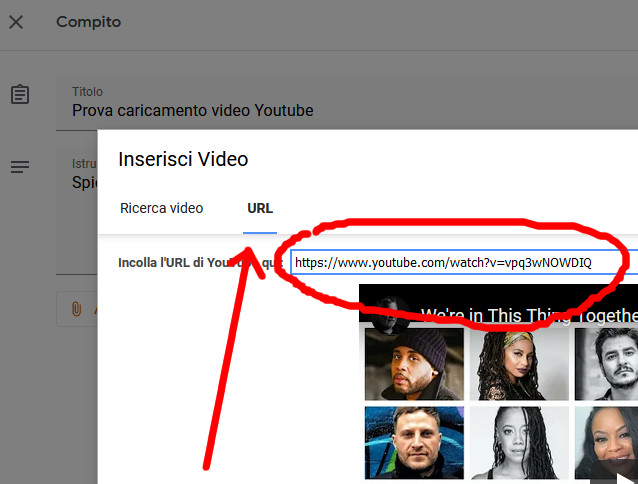Select the URL tab
This screenshot has height=484, width=638.
click(260, 208)
